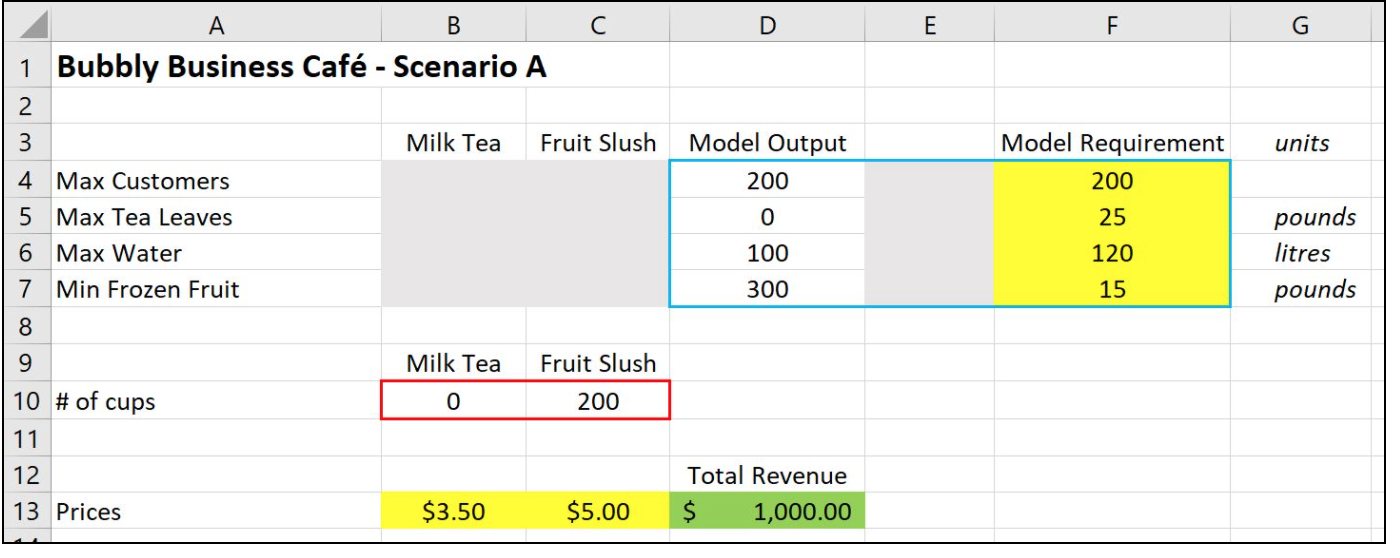Click pounds unit beside Min Frozen Fruit
Screen dimensions: 1400x558
point(1315,291)
